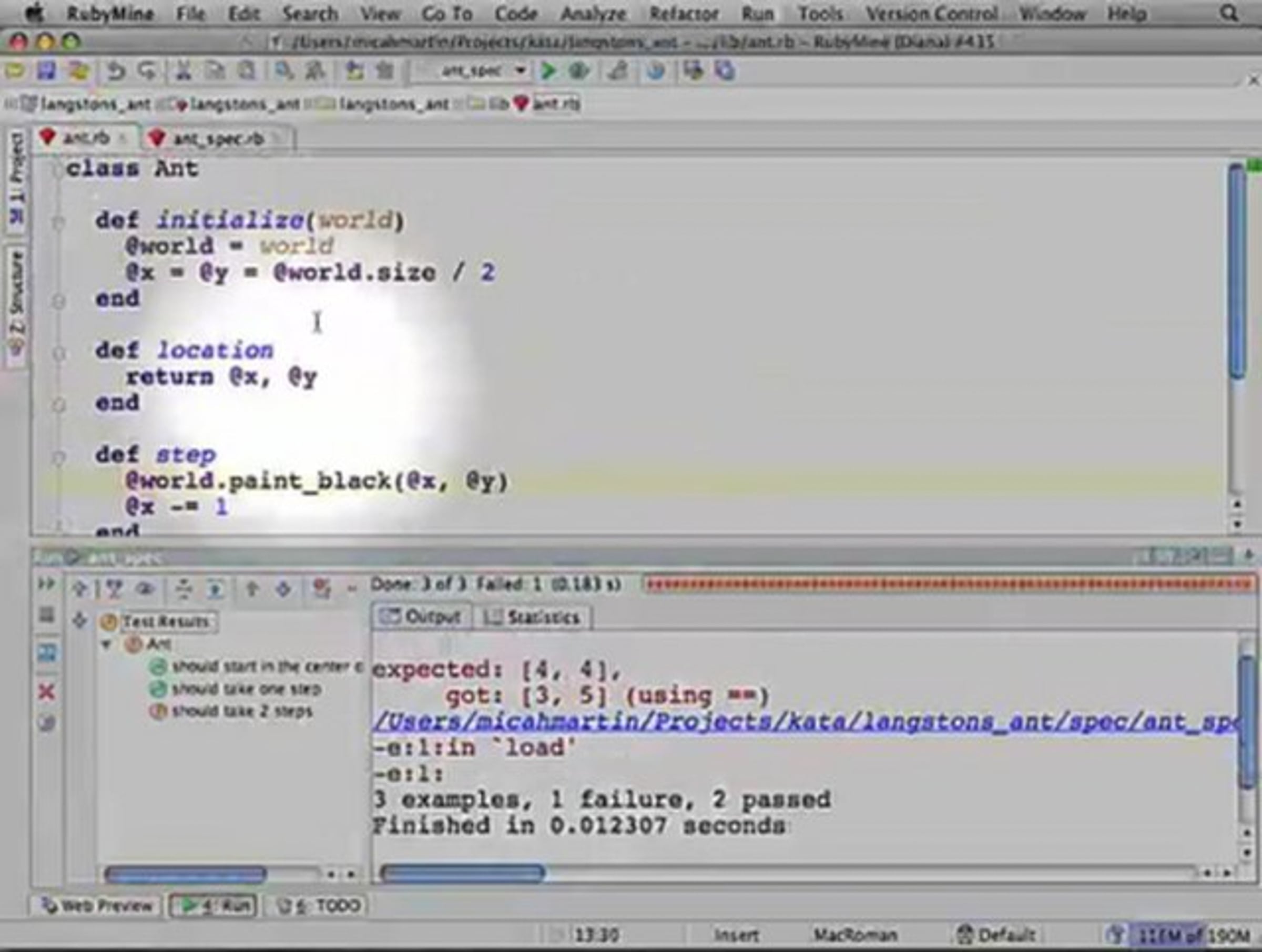Click the '3 examples, 1 failure, 2 passed' line

click(x=602, y=800)
